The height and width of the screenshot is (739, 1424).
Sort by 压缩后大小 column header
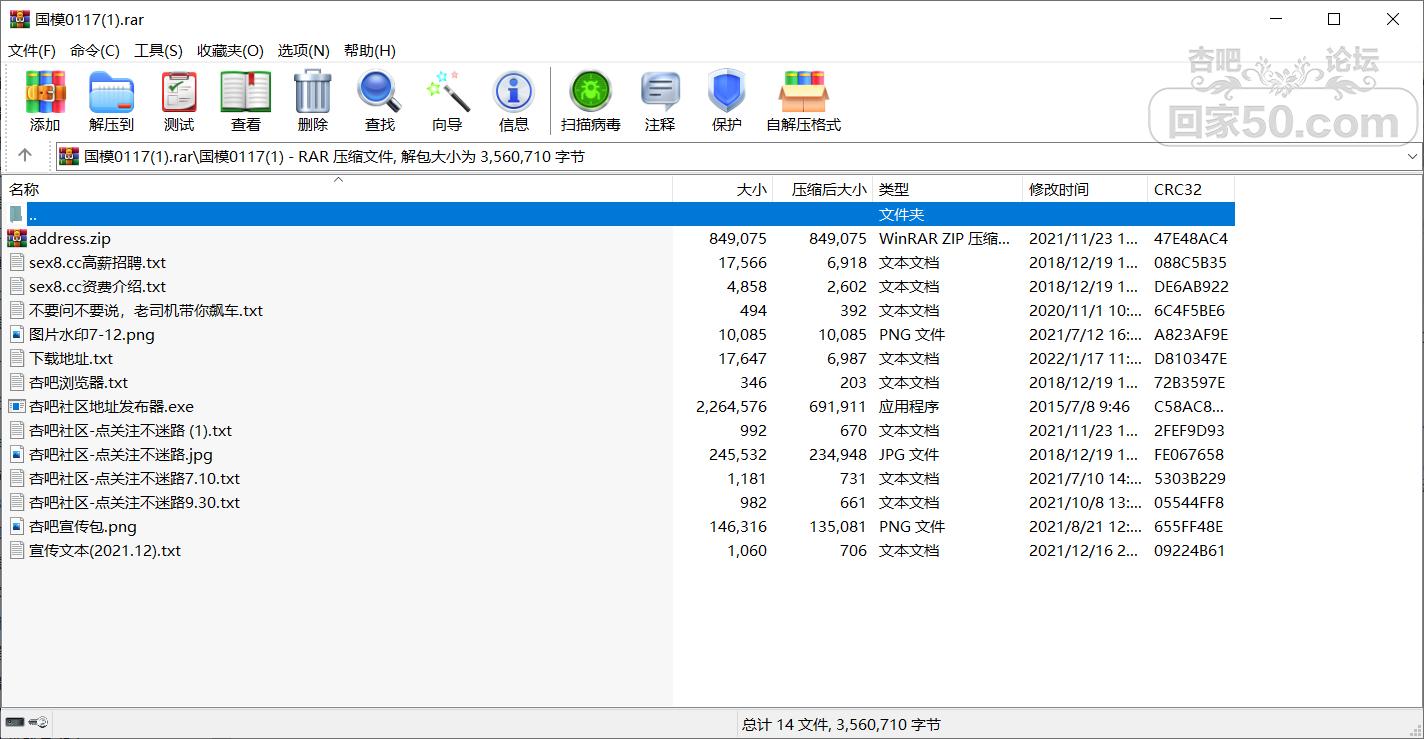click(823, 189)
